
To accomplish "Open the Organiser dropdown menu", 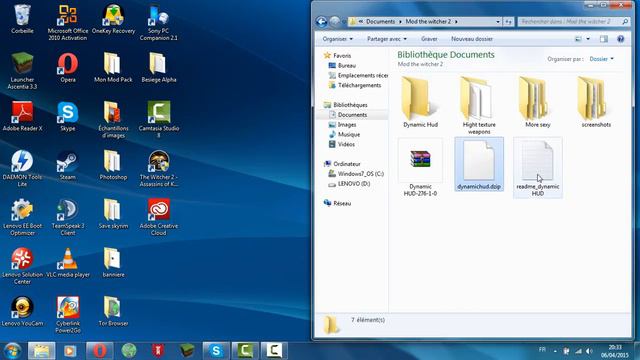I will click(x=338, y=39).
